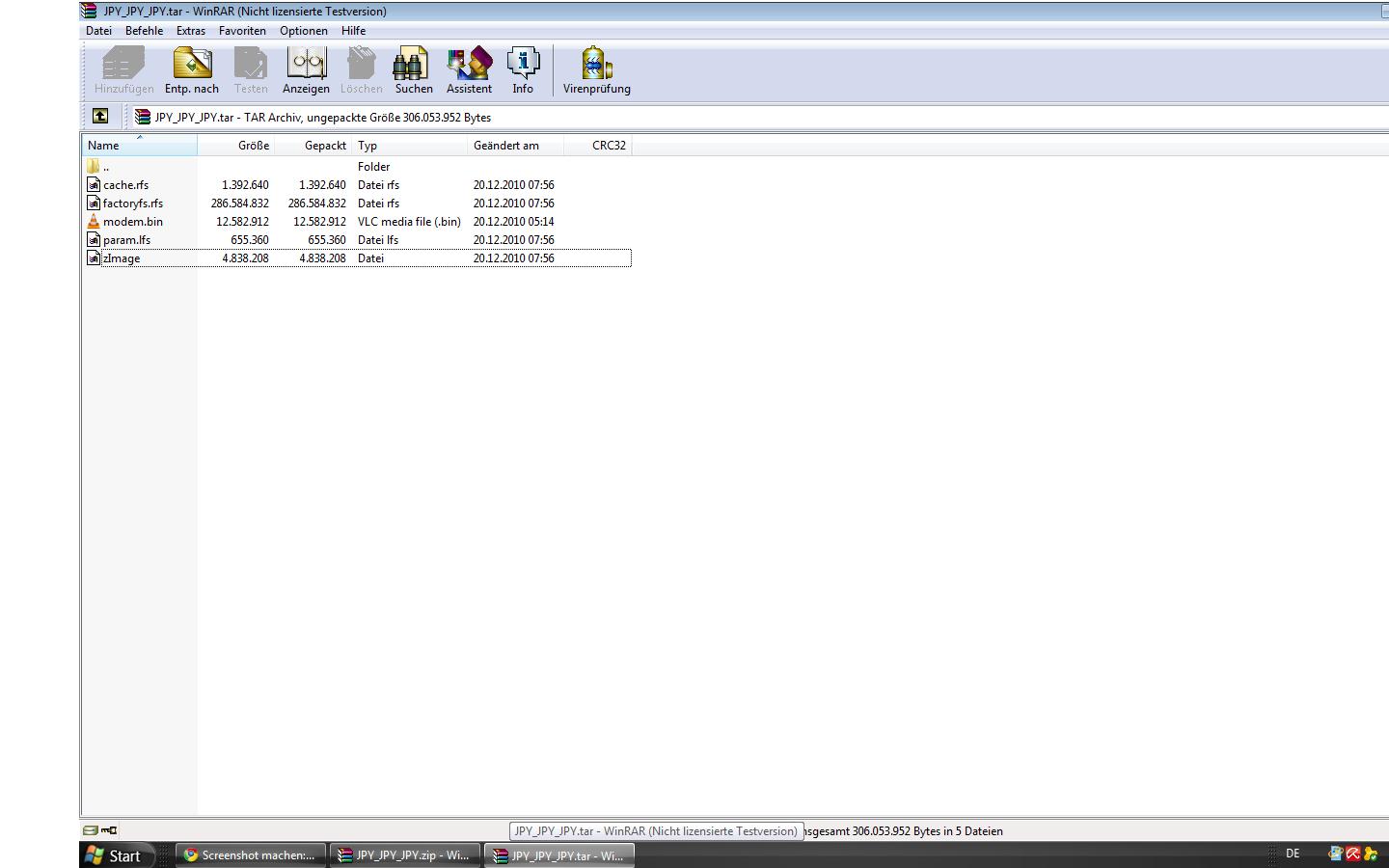The height and width of the screenshot is (868, 1389).
Task: Click the Windows Start button
Action: [x=116, y=855]
